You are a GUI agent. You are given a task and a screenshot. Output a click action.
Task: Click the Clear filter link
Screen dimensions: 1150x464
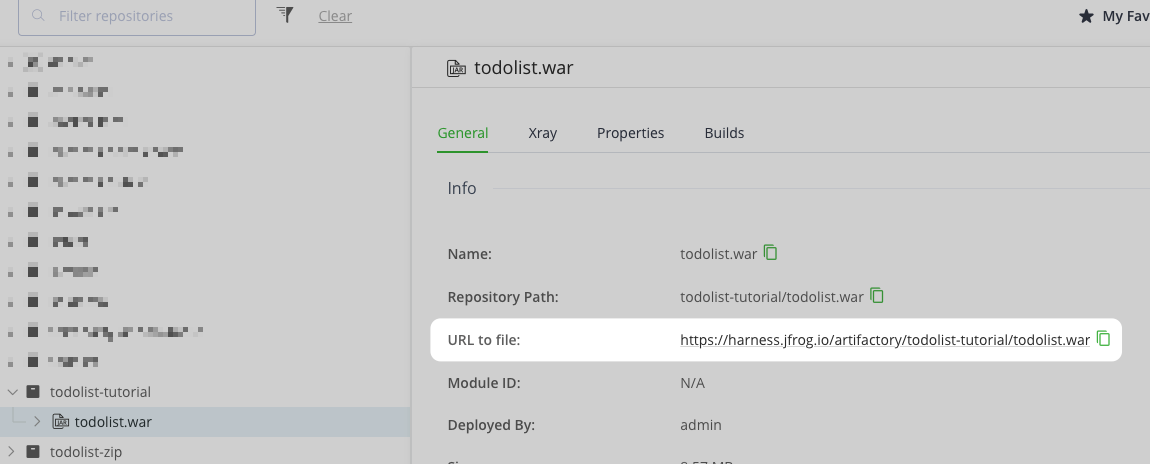click(x=335, y=16)
